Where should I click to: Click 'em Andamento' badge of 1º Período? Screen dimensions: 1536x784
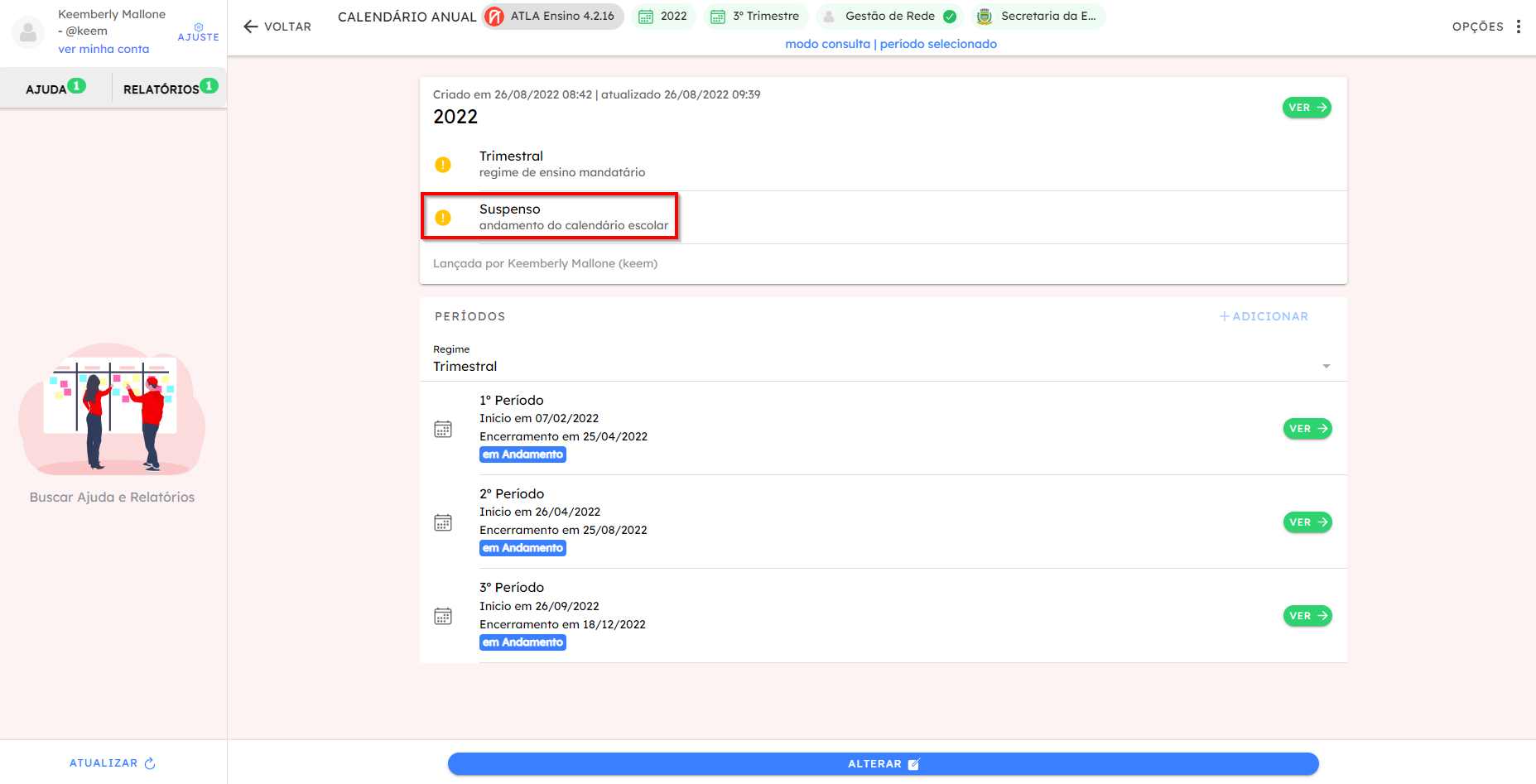coord(522,455)
